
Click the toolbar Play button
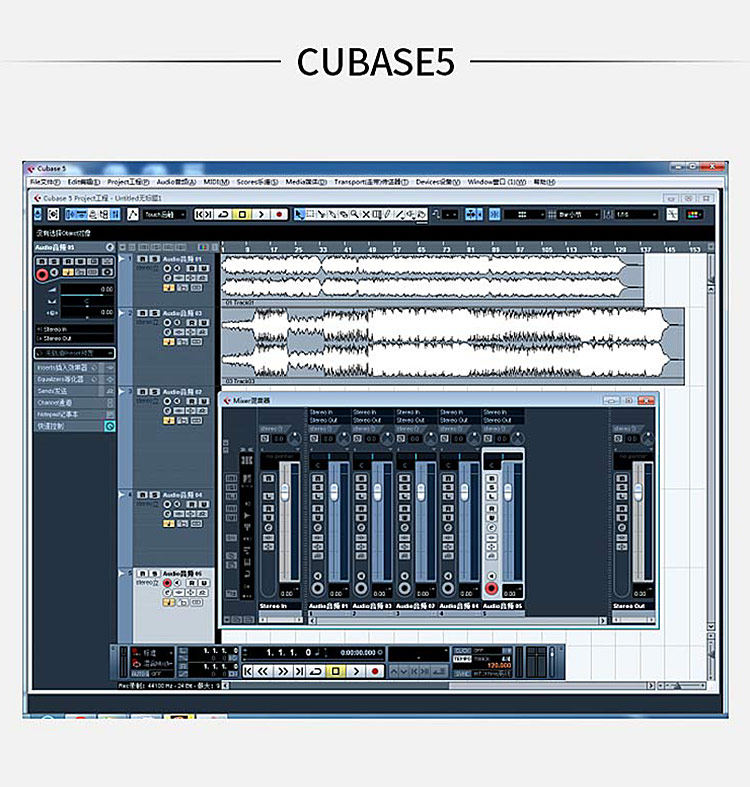point(261,214)
